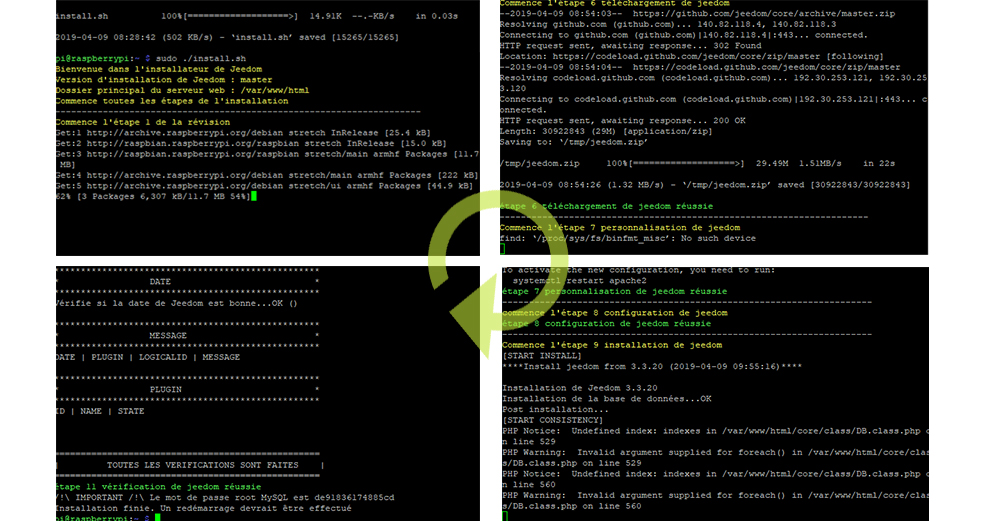Select the 'ID | NAME | STATE' row
Viewport: 990px width, 521px height.
[100, 411]
